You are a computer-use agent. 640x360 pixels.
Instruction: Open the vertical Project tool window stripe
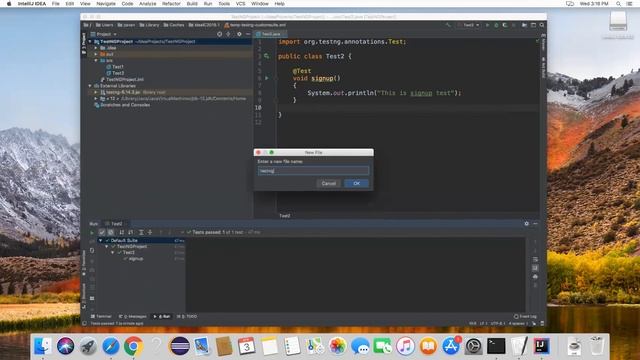(84, 43)
